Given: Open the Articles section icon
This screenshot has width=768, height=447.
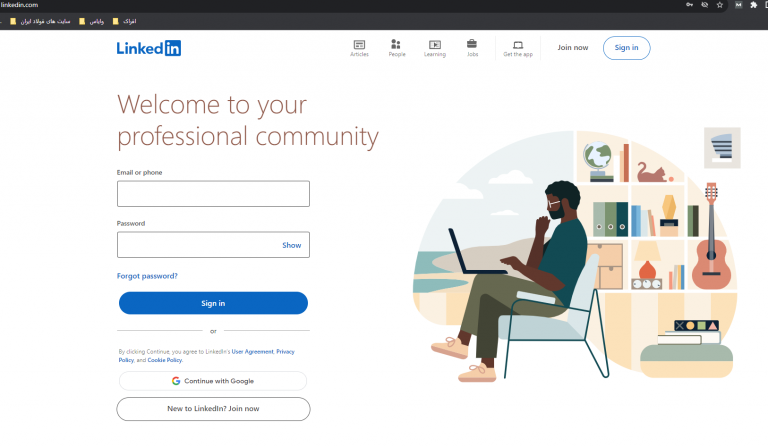Looking at the screenshot, I should [x=359, y=46].
